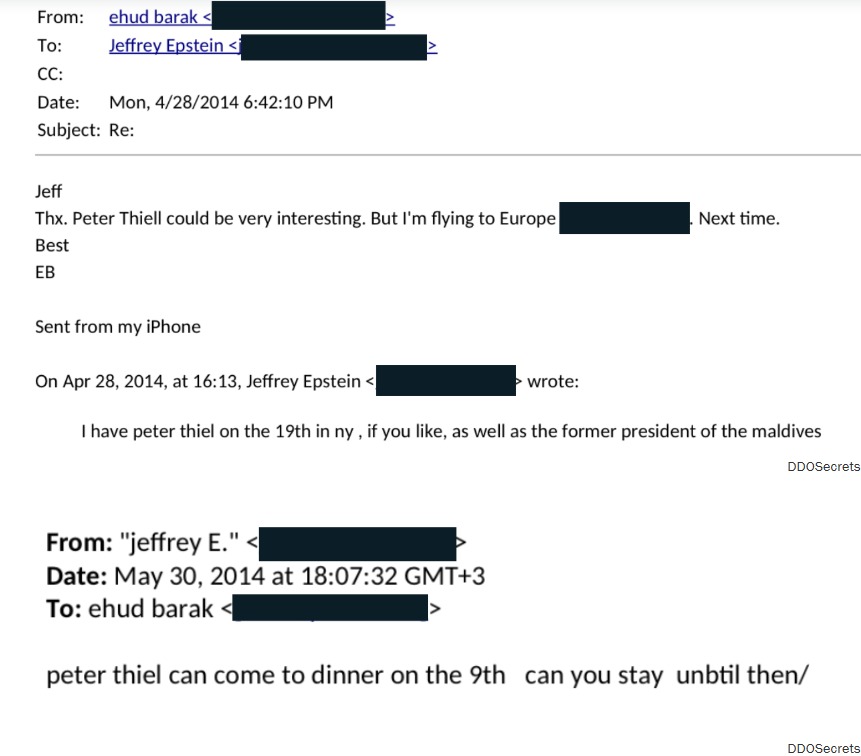Click the 'peter thiel can come to dinner' sentence
Screen dimensions: 861x756
[426, 675]
